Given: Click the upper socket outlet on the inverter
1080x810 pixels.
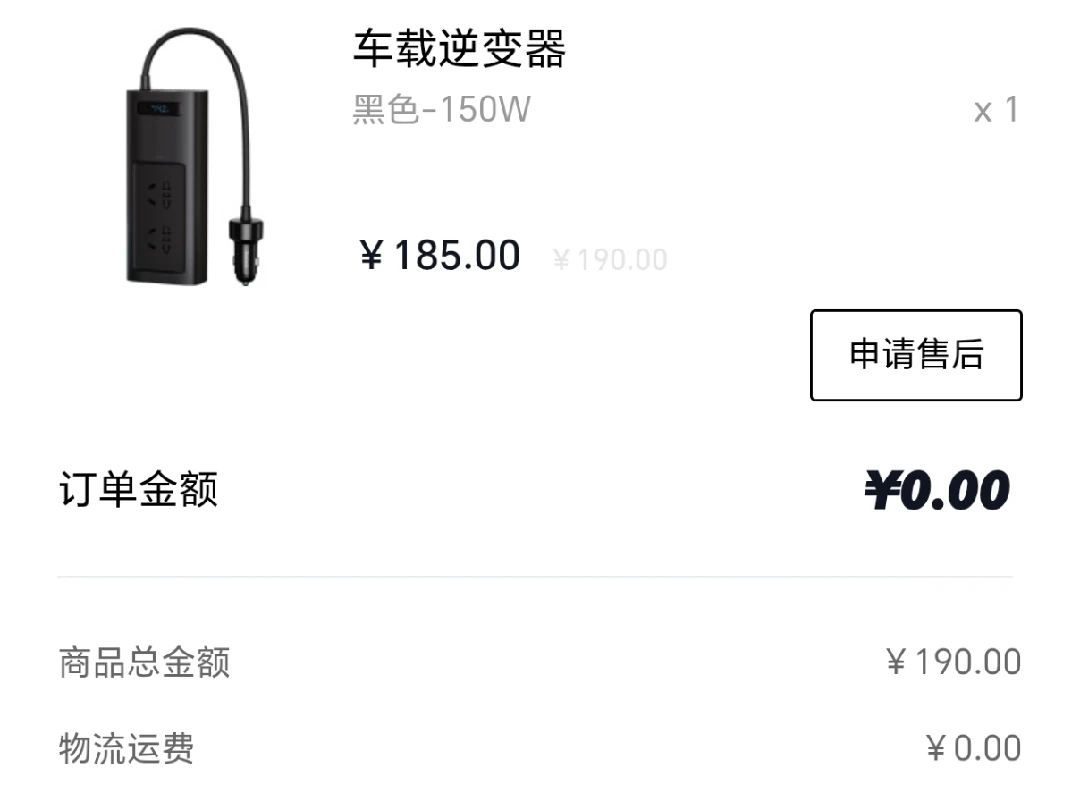Looking at the screenshot, I should click(159, 194).
